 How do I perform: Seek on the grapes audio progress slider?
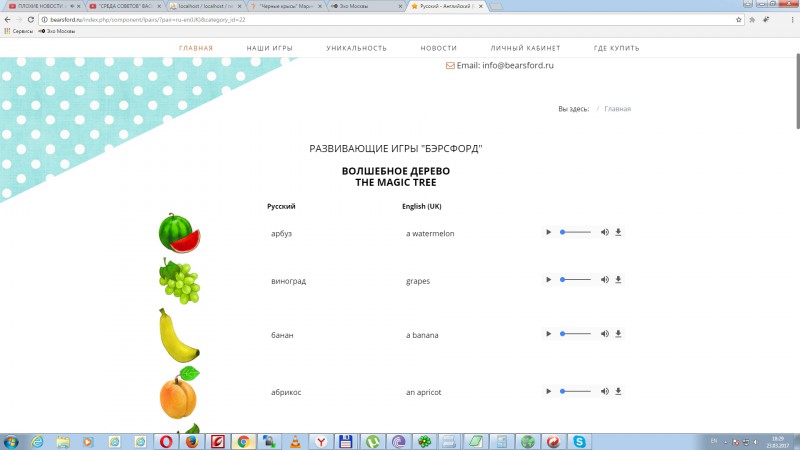[x=576, y=280]
